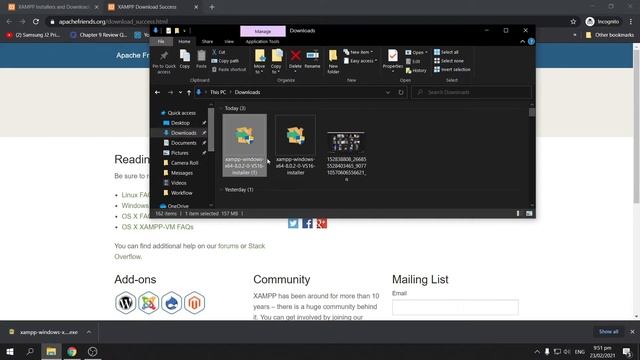The width and height of the screenshot is (640, 360).
Task: Click Edit in Open group
Action: [x=413, y=61]
